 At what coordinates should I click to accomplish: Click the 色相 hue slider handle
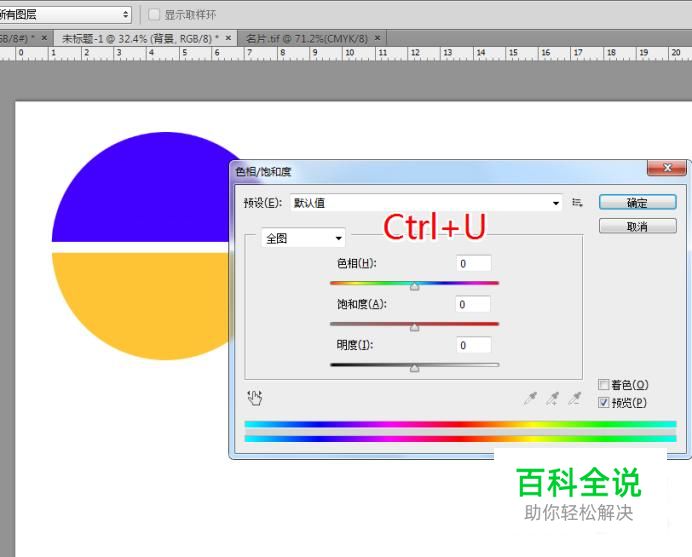414,286
